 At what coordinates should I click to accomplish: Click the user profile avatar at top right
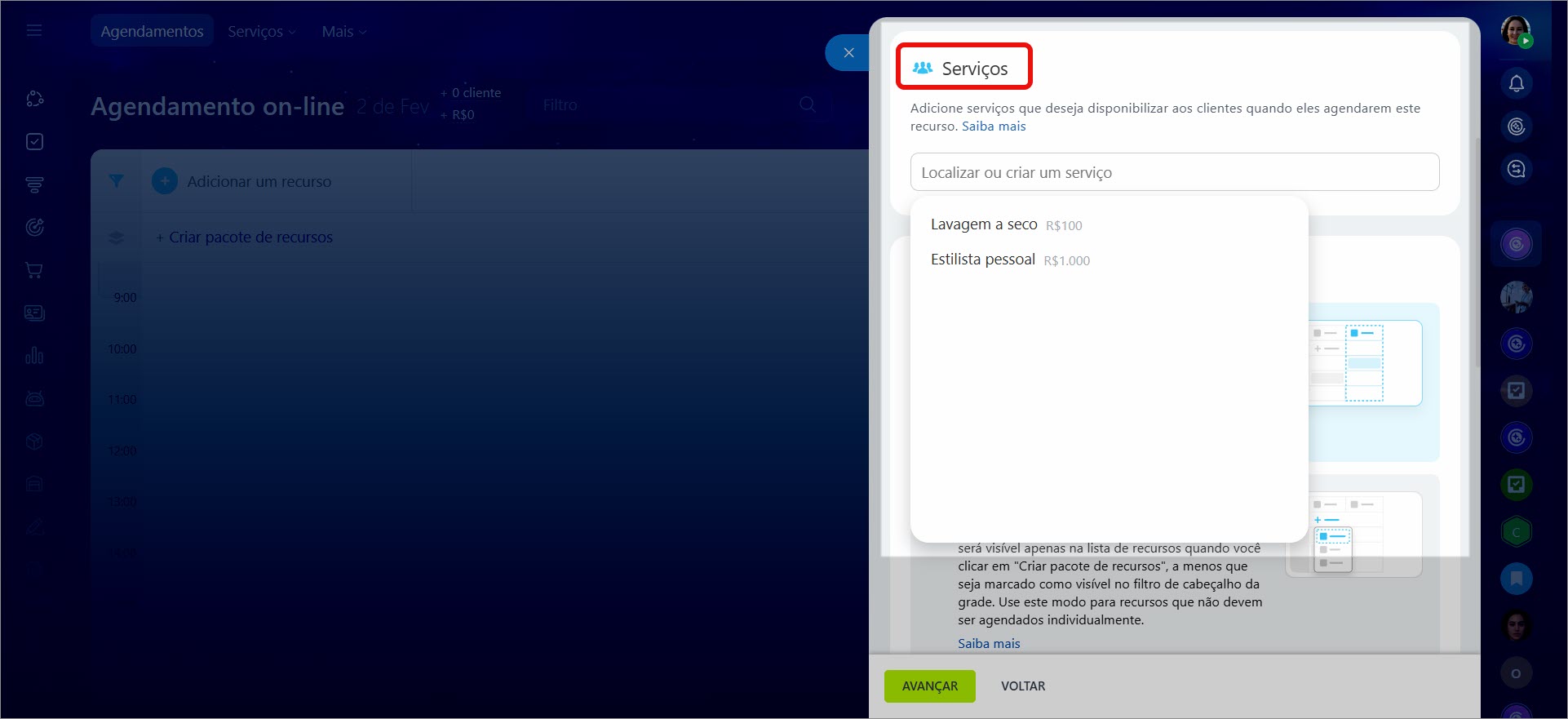(x=1516, y=31)
